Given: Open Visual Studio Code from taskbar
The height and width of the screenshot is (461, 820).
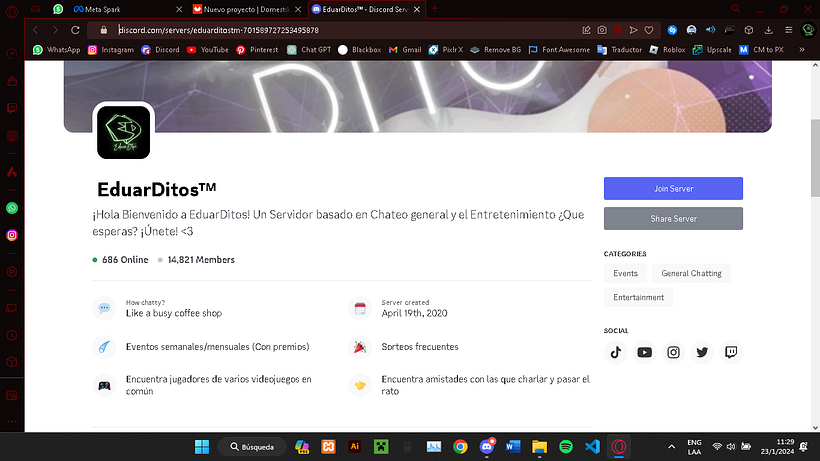Looking at the screenshot, I should click(x=592, y=447).
